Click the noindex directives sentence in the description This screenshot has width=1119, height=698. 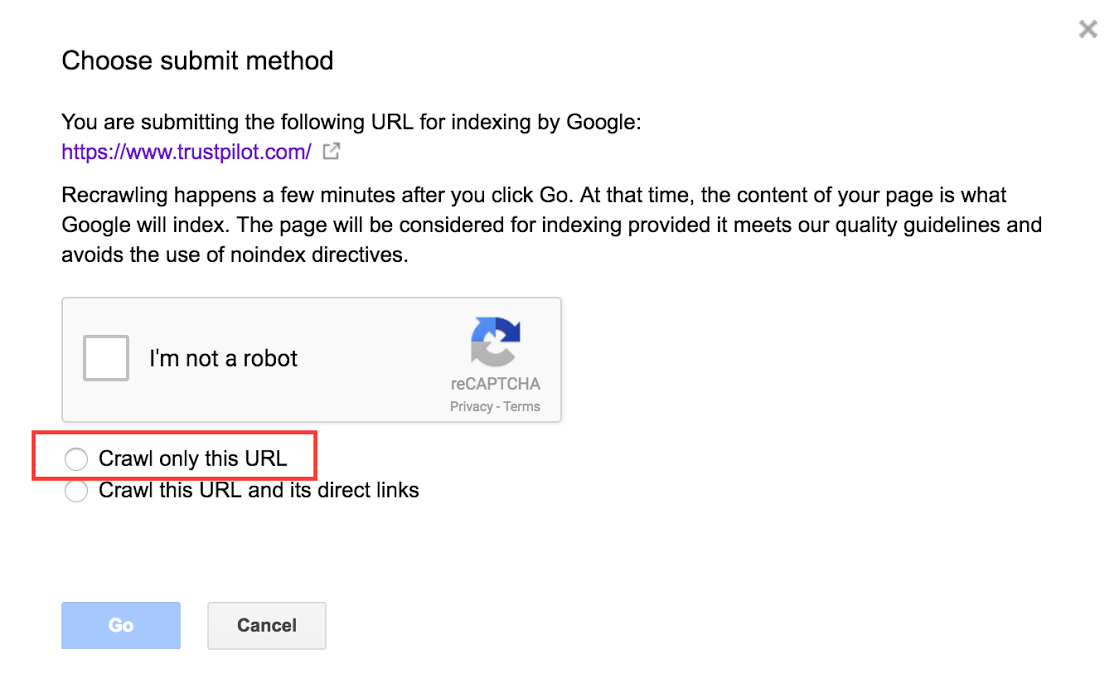(x=235, y=255)
